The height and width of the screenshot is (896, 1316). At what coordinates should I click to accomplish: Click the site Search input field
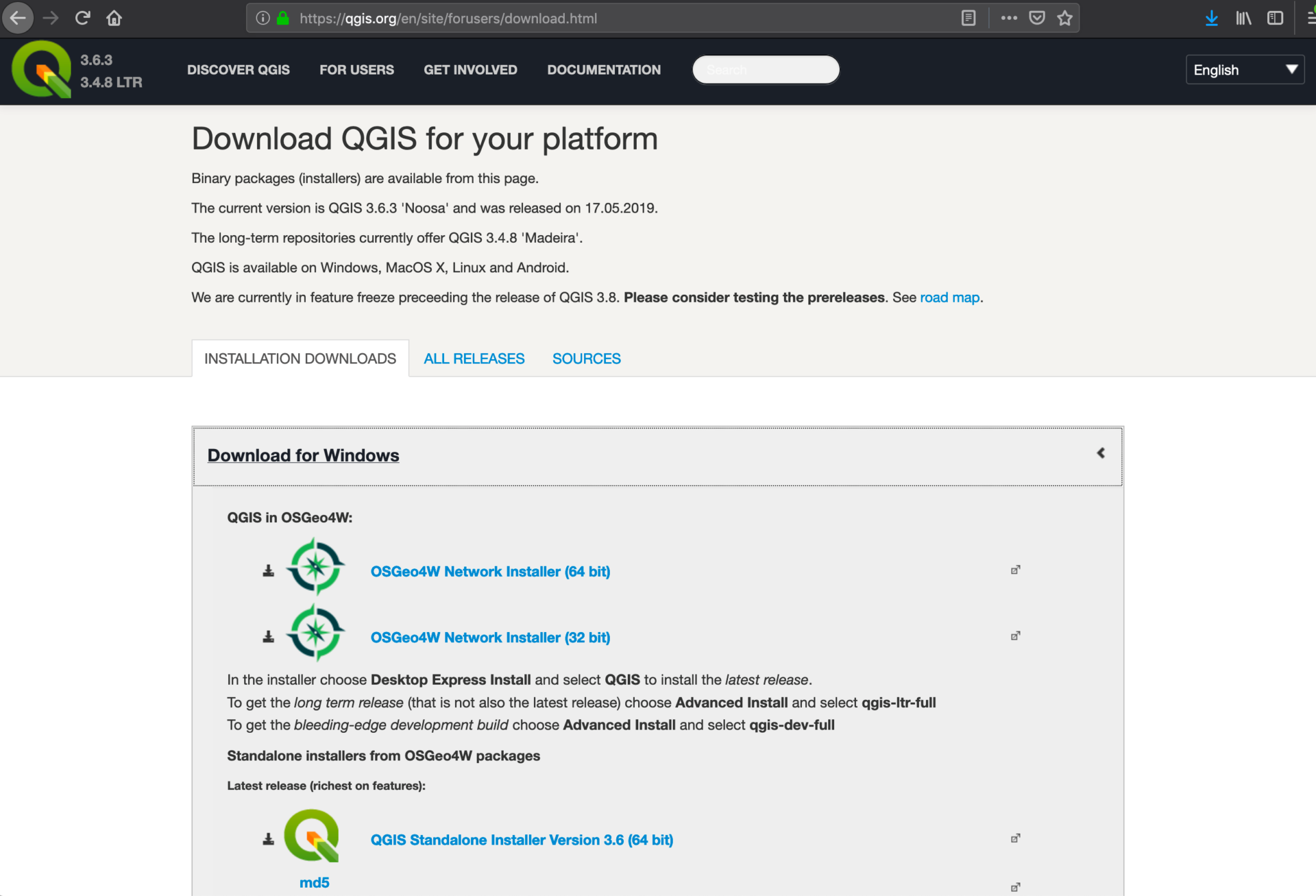point(766,69)
